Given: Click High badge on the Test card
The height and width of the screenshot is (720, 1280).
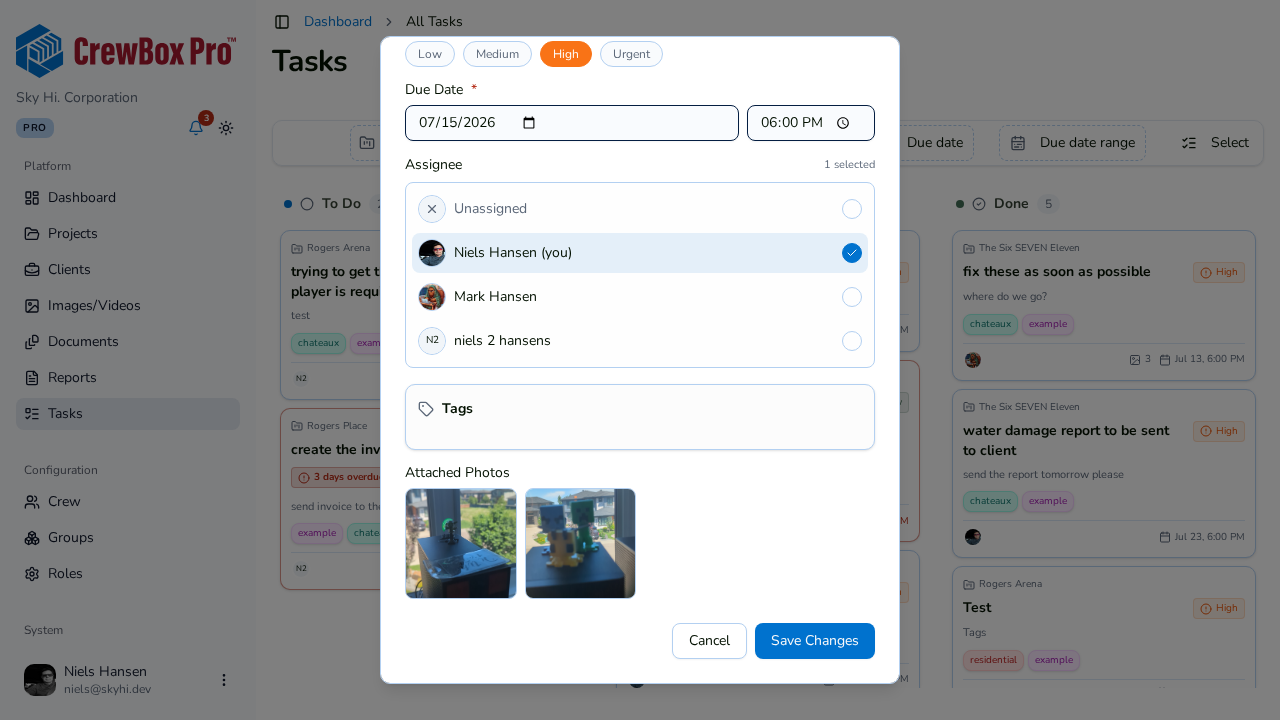Looking at the screenshot, I should point(1219,608).
